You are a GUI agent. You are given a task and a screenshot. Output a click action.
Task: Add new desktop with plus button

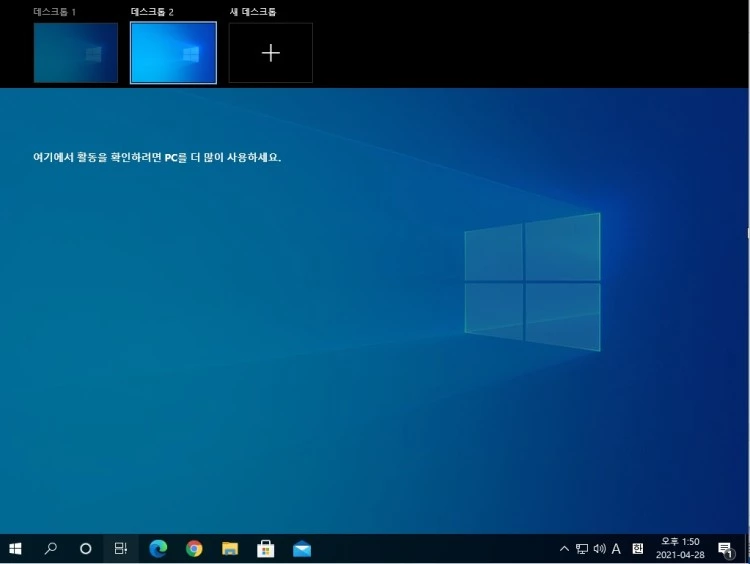click(x=271, y=53)
